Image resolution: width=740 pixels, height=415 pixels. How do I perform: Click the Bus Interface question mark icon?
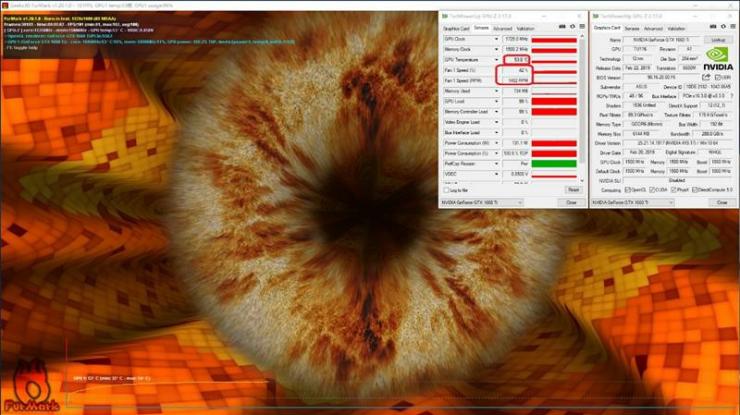[x=732, y=96]
